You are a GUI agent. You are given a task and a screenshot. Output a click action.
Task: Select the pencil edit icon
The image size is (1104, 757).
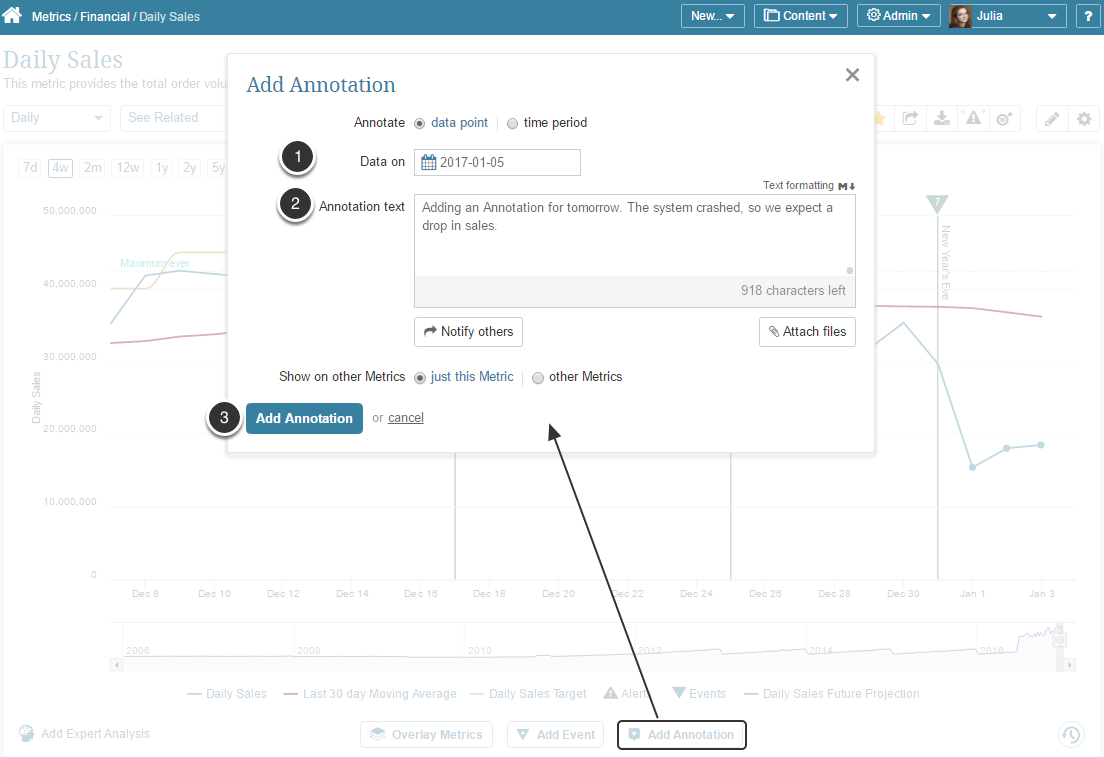[x=1051, y=118]
